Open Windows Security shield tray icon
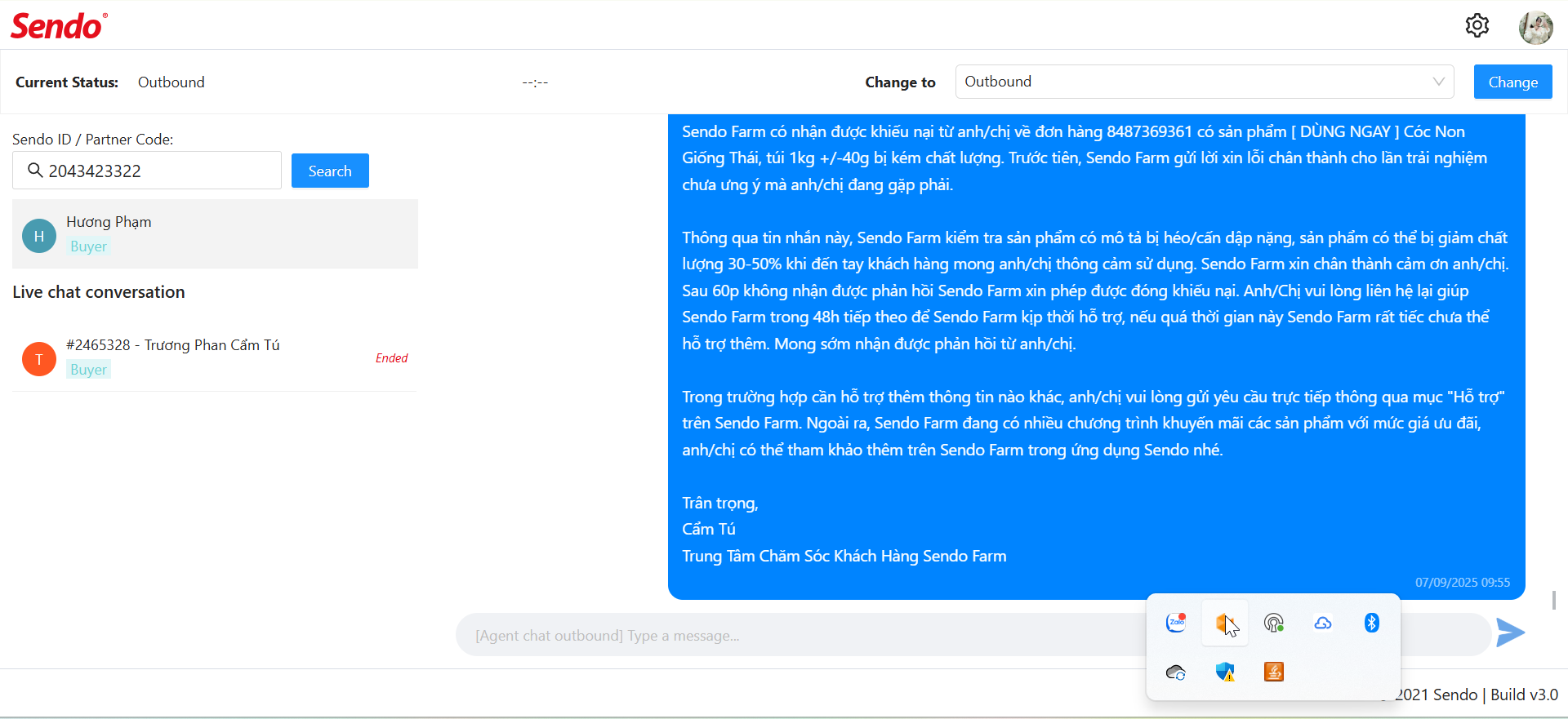Image resolution: width=1568 pixels, height=719 pixels. click(1225, 672)
